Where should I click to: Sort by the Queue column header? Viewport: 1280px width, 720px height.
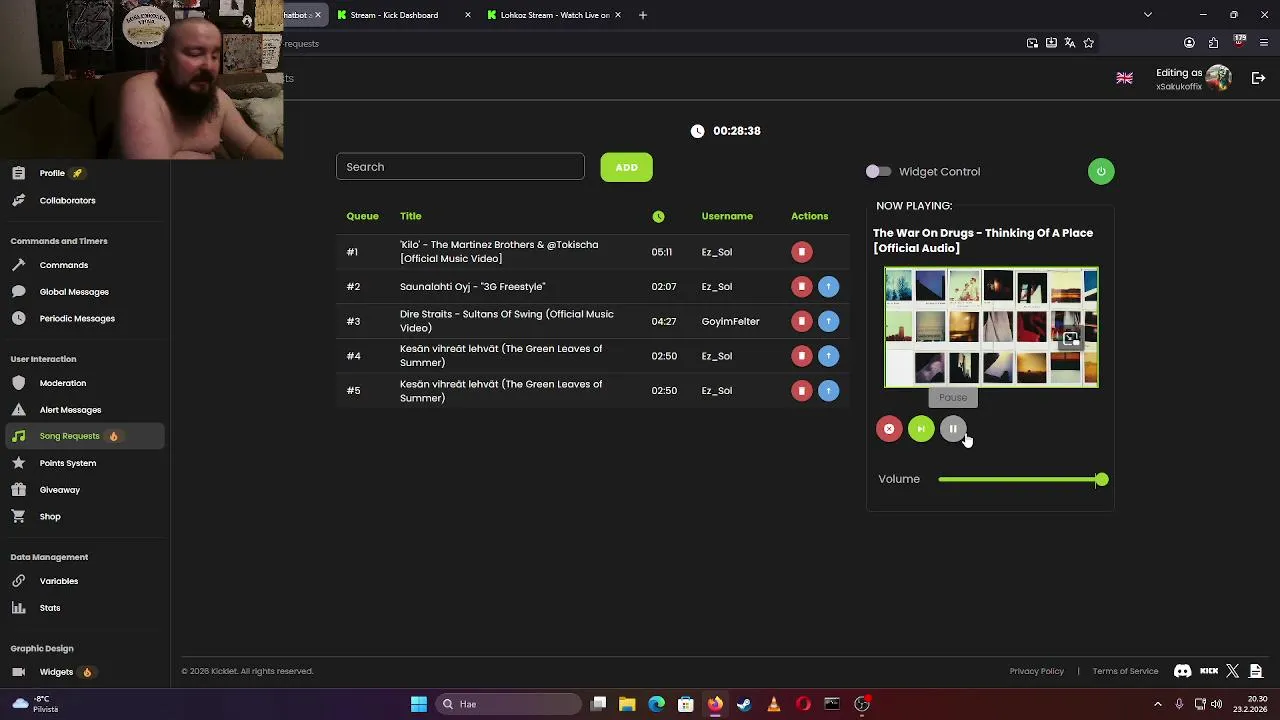[362, 216]
